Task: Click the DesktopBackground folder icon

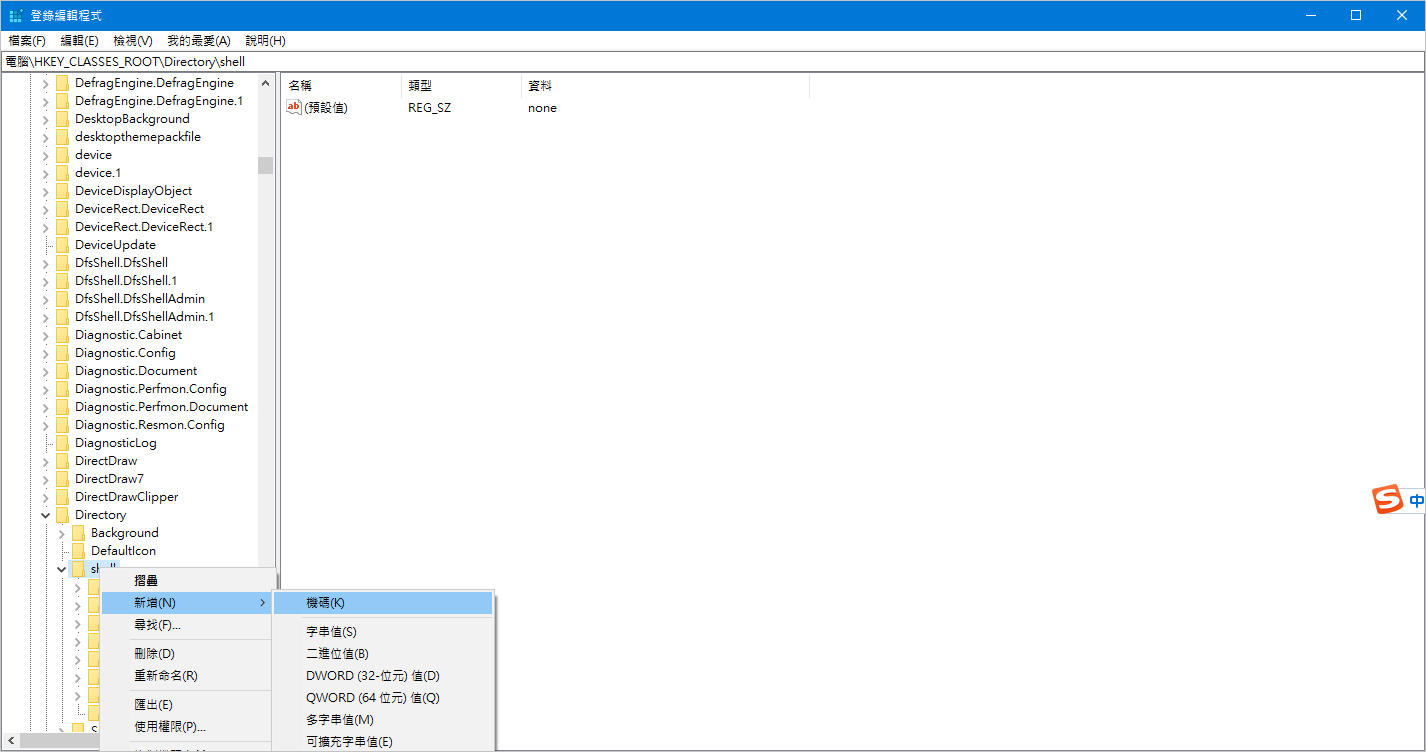Action: (63, 119)
